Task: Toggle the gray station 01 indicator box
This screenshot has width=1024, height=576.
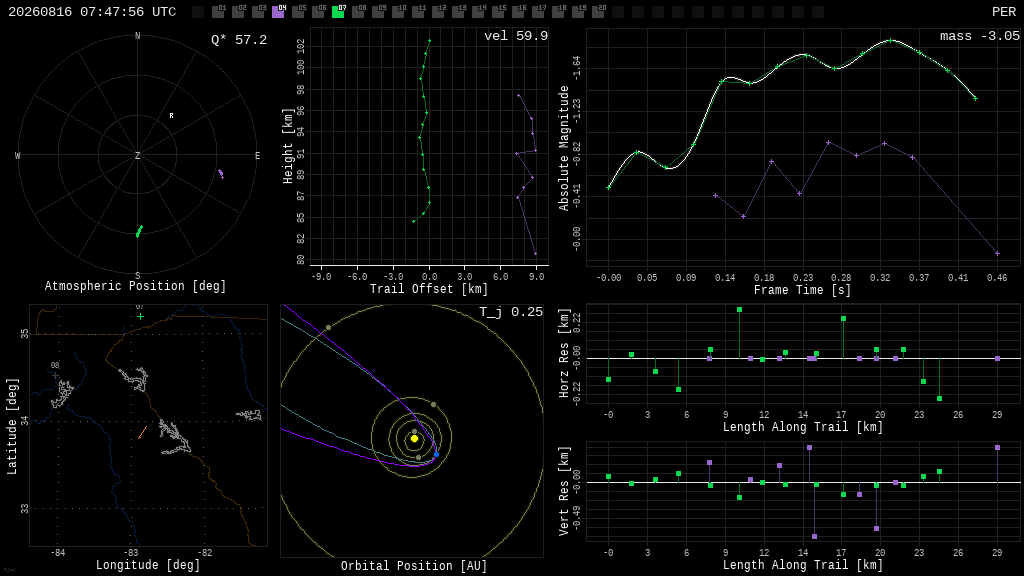Action: tap(218, 12)
